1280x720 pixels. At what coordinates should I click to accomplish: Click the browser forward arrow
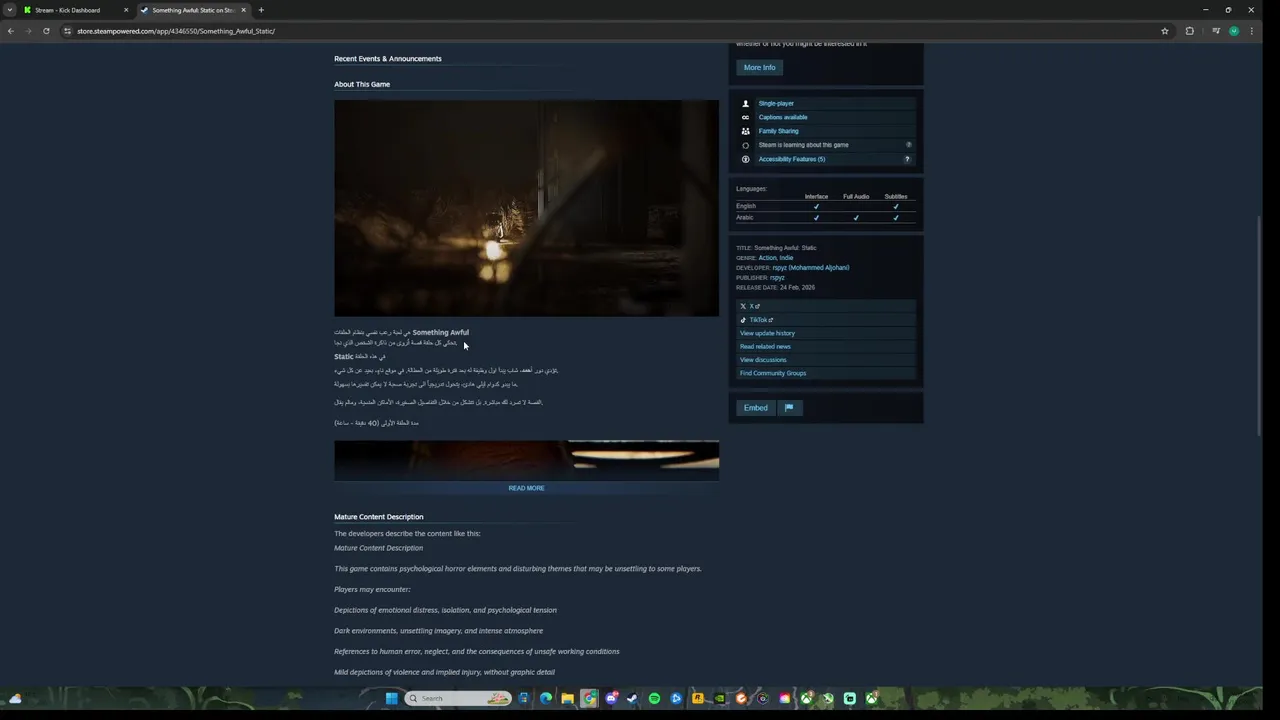pyautogui.click(x=28, y=31)
